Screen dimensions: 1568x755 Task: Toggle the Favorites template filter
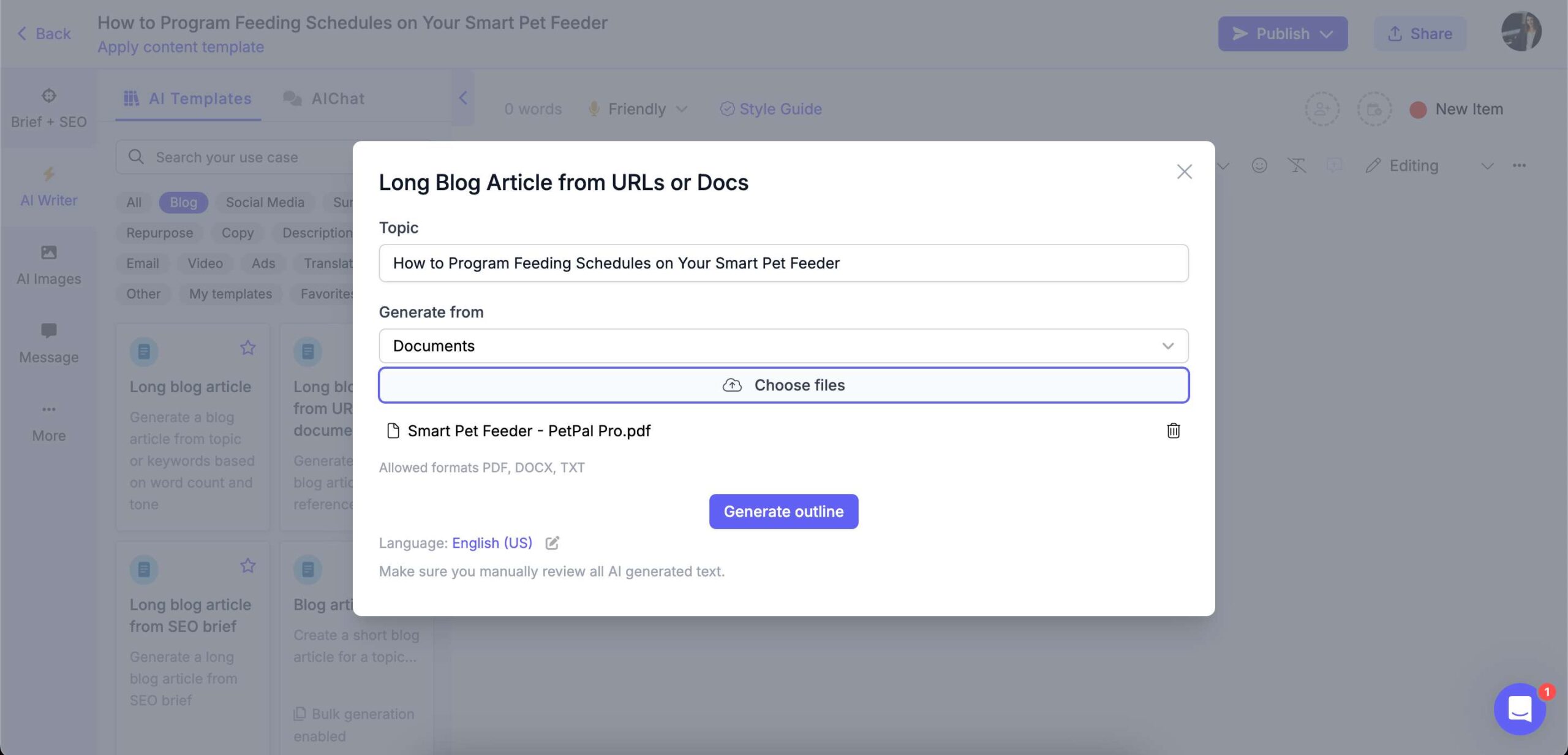(329, 293)
